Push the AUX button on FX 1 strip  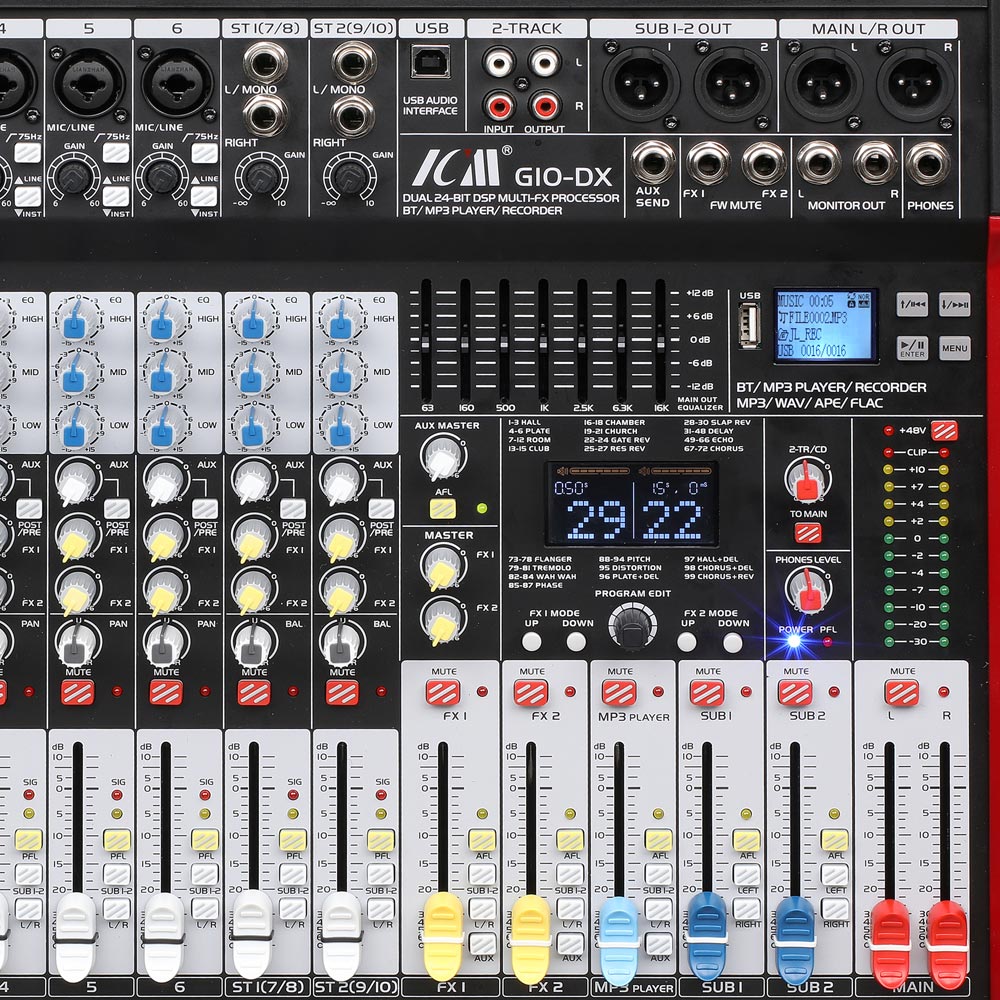point(483,943)
